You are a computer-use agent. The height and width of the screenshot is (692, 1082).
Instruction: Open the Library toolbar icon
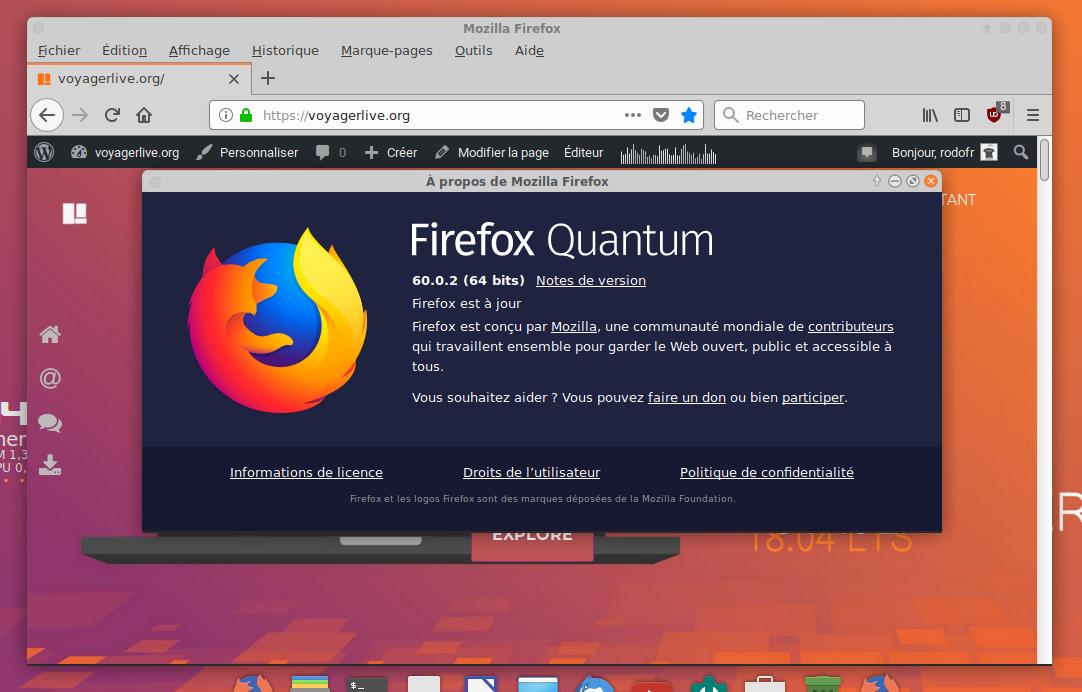(930, 115)
